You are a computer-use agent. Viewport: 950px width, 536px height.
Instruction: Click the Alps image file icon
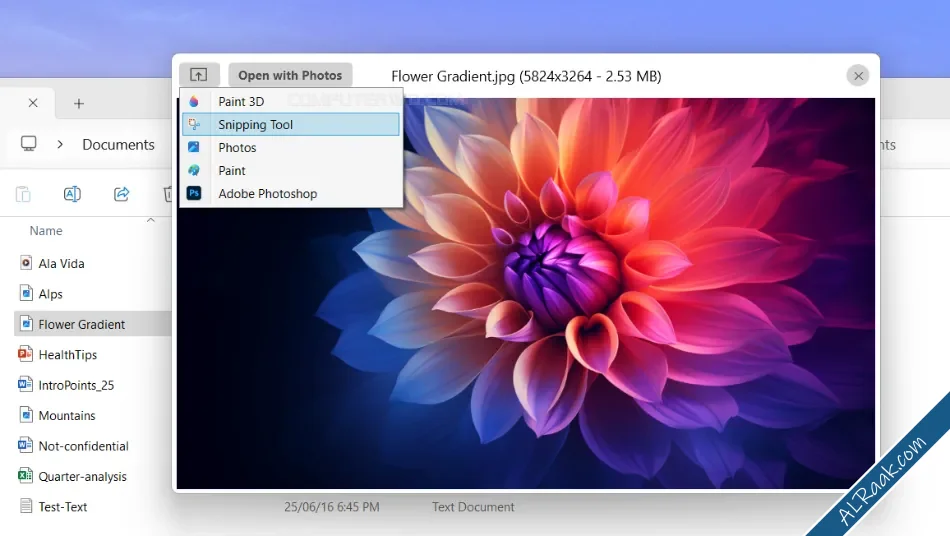(x=25, y=293)
